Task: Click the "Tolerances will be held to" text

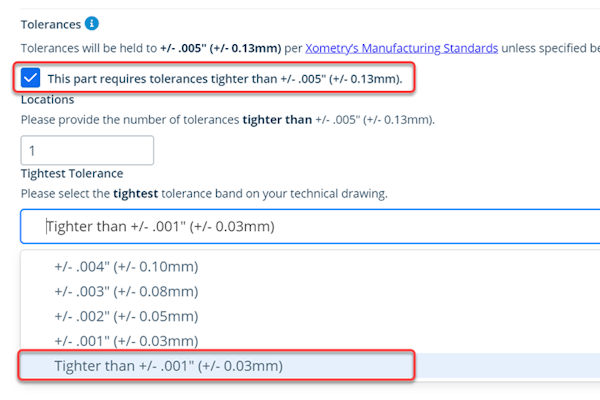Action: (88, 47)
